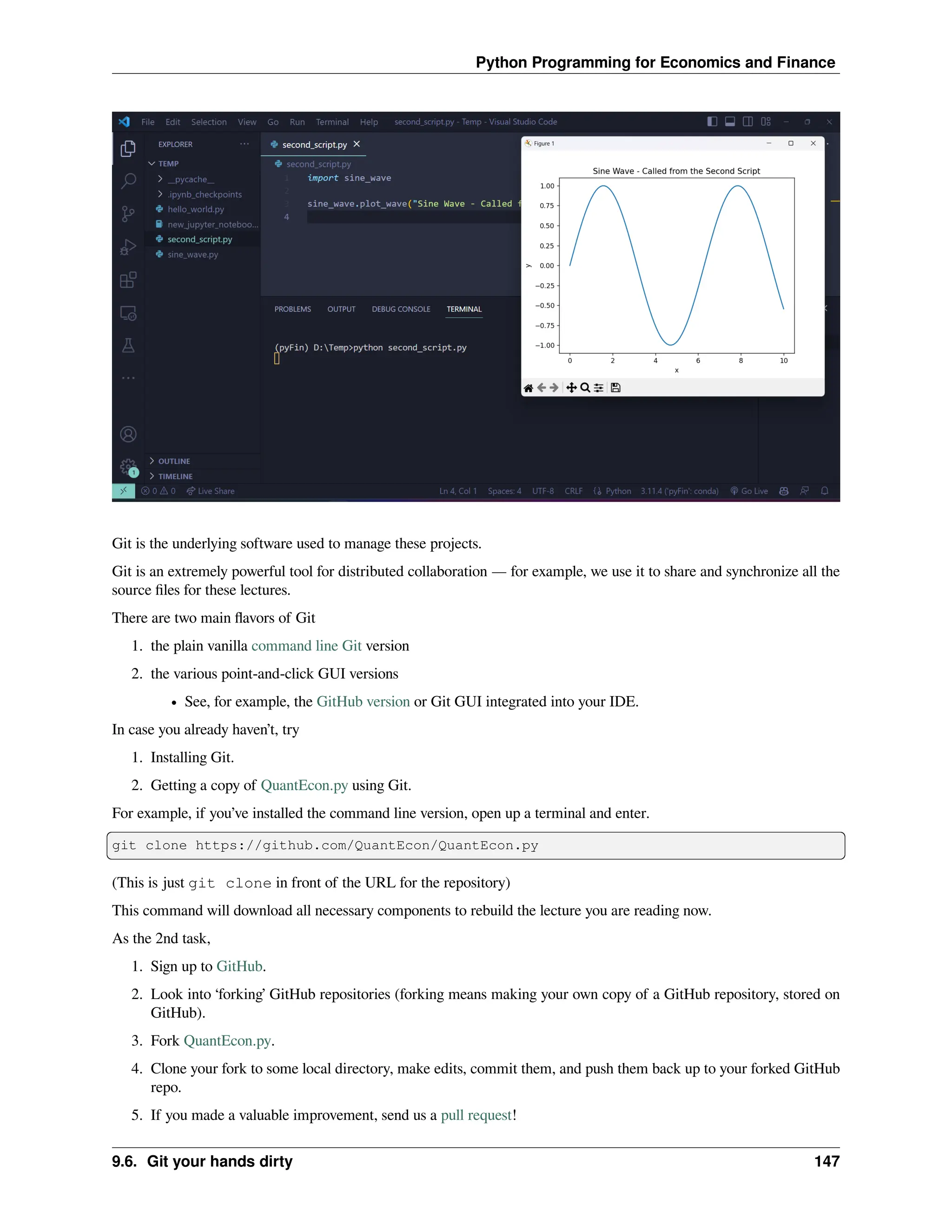Open the Selection menu
This screenshot has height=1232, width=952.
[x=209, y=122]
